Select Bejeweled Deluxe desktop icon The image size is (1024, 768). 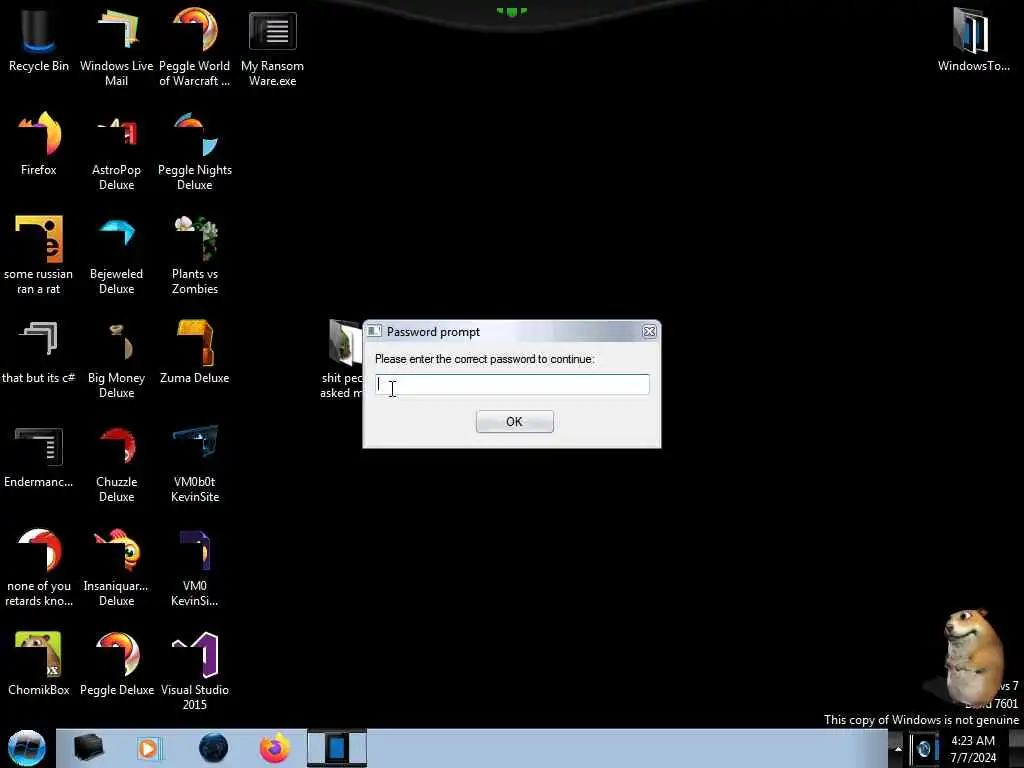[x=116, y=255]
